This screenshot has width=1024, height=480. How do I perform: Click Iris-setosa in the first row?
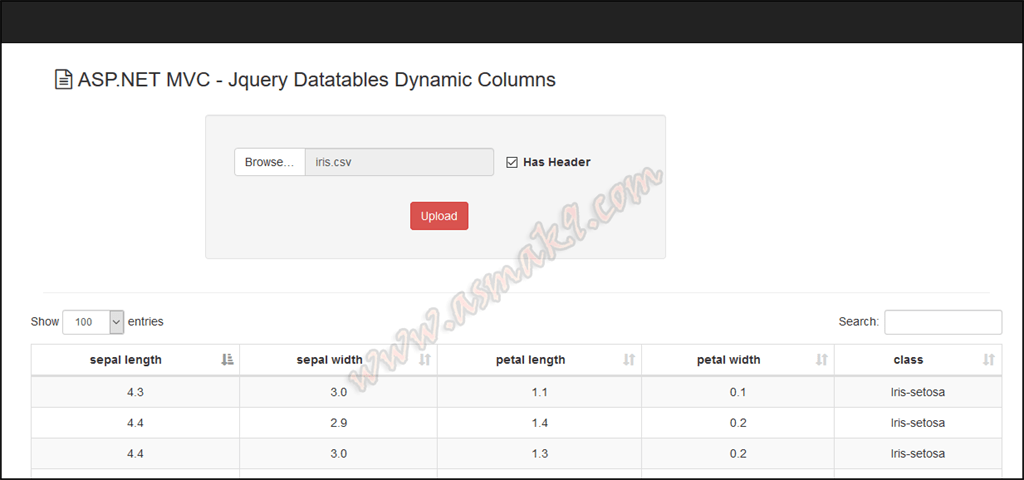[x=918, y=392]
